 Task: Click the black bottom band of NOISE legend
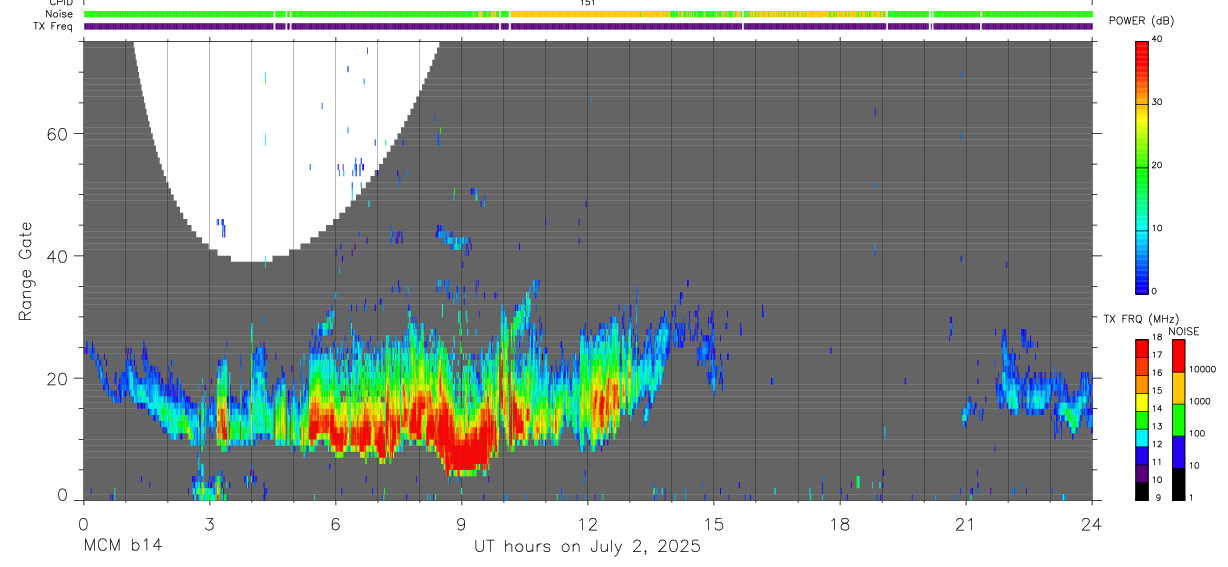[1180, 484]
